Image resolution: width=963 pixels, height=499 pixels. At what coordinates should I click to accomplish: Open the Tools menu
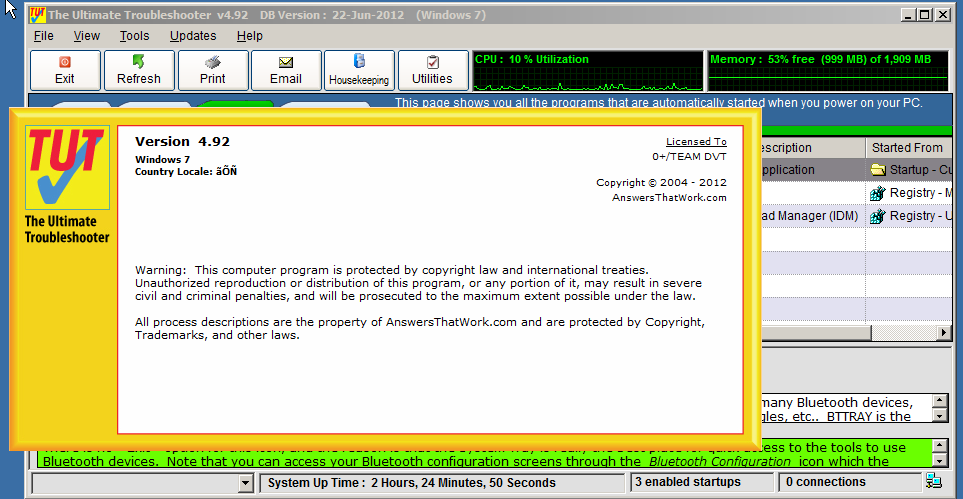click(135, 36)
